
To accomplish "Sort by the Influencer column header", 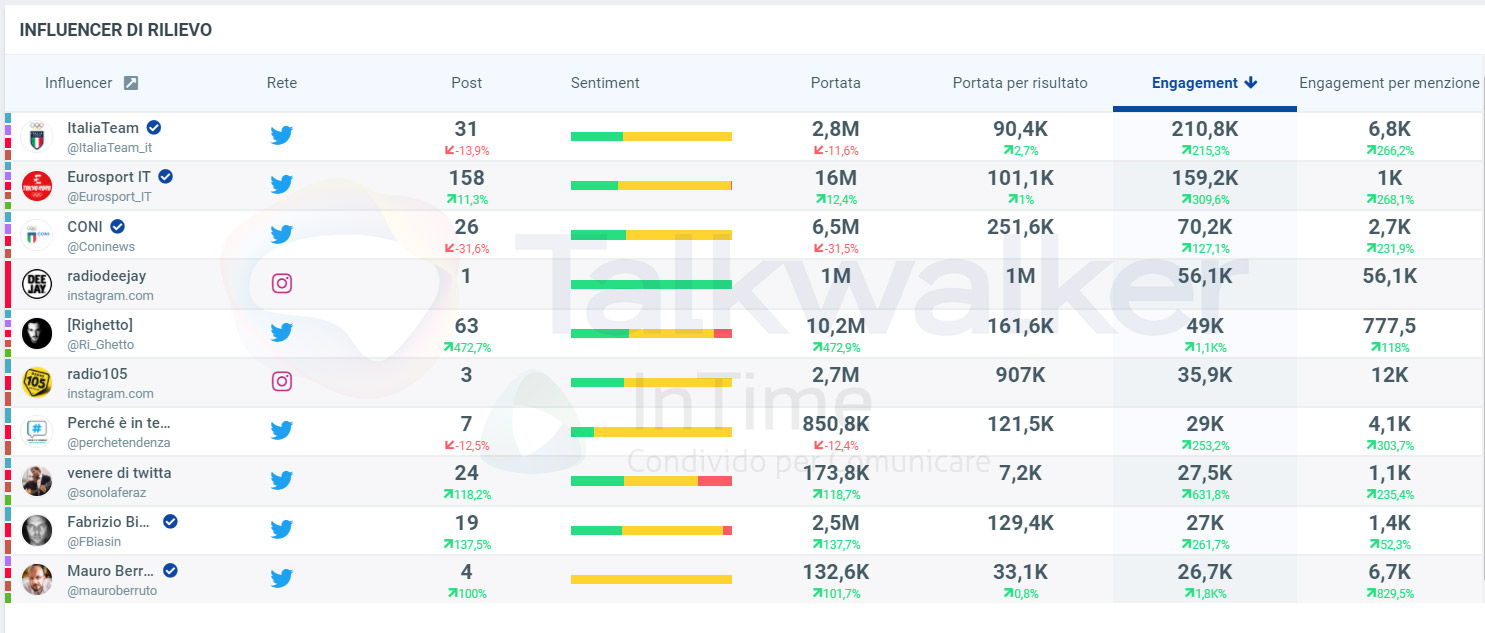I will (79, 83).
